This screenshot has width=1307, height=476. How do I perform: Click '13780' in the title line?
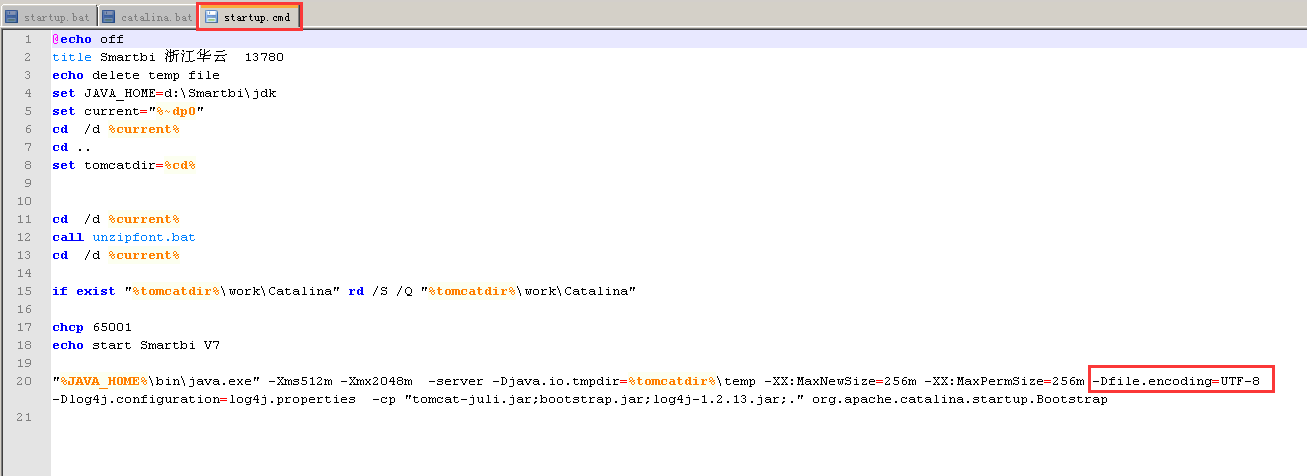(x=264, y=57)
